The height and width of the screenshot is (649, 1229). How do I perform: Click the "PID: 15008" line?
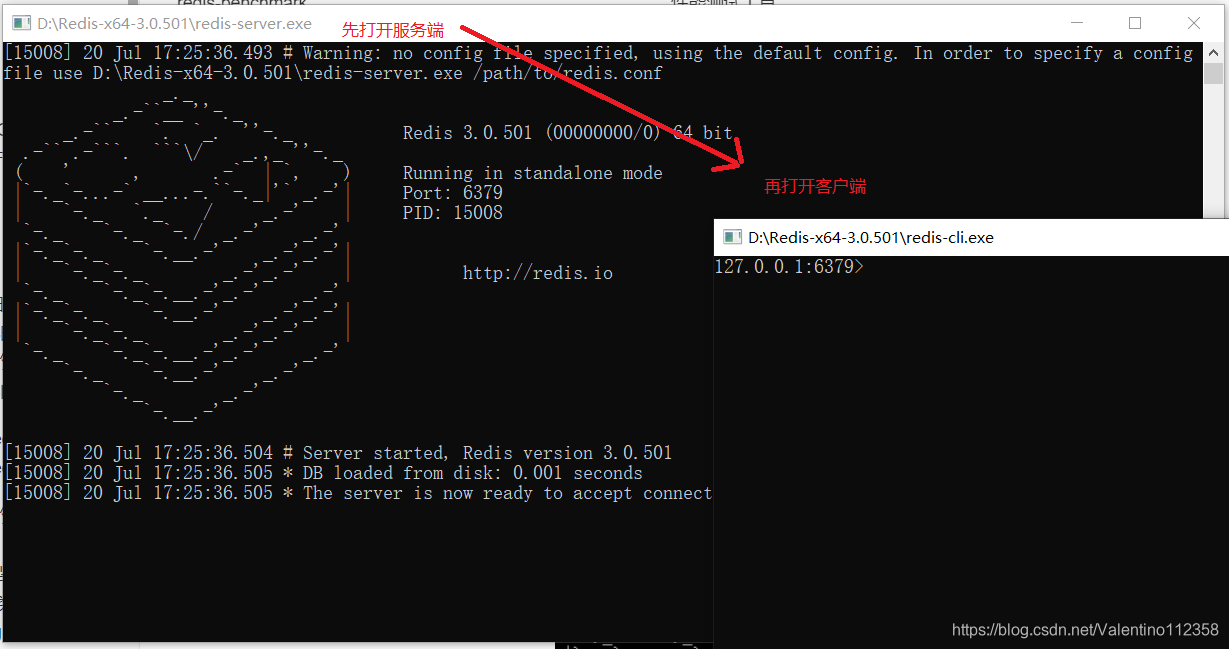click(453, 213)
